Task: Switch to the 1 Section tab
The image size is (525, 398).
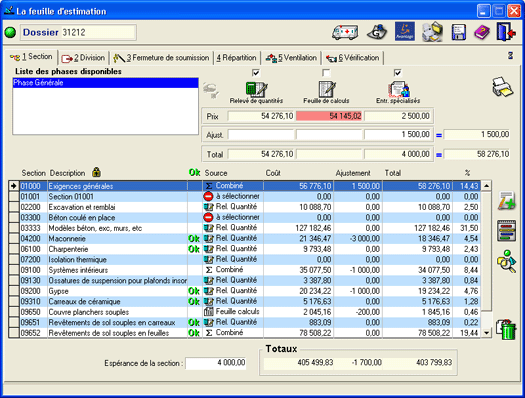Action: coord(31,57)
